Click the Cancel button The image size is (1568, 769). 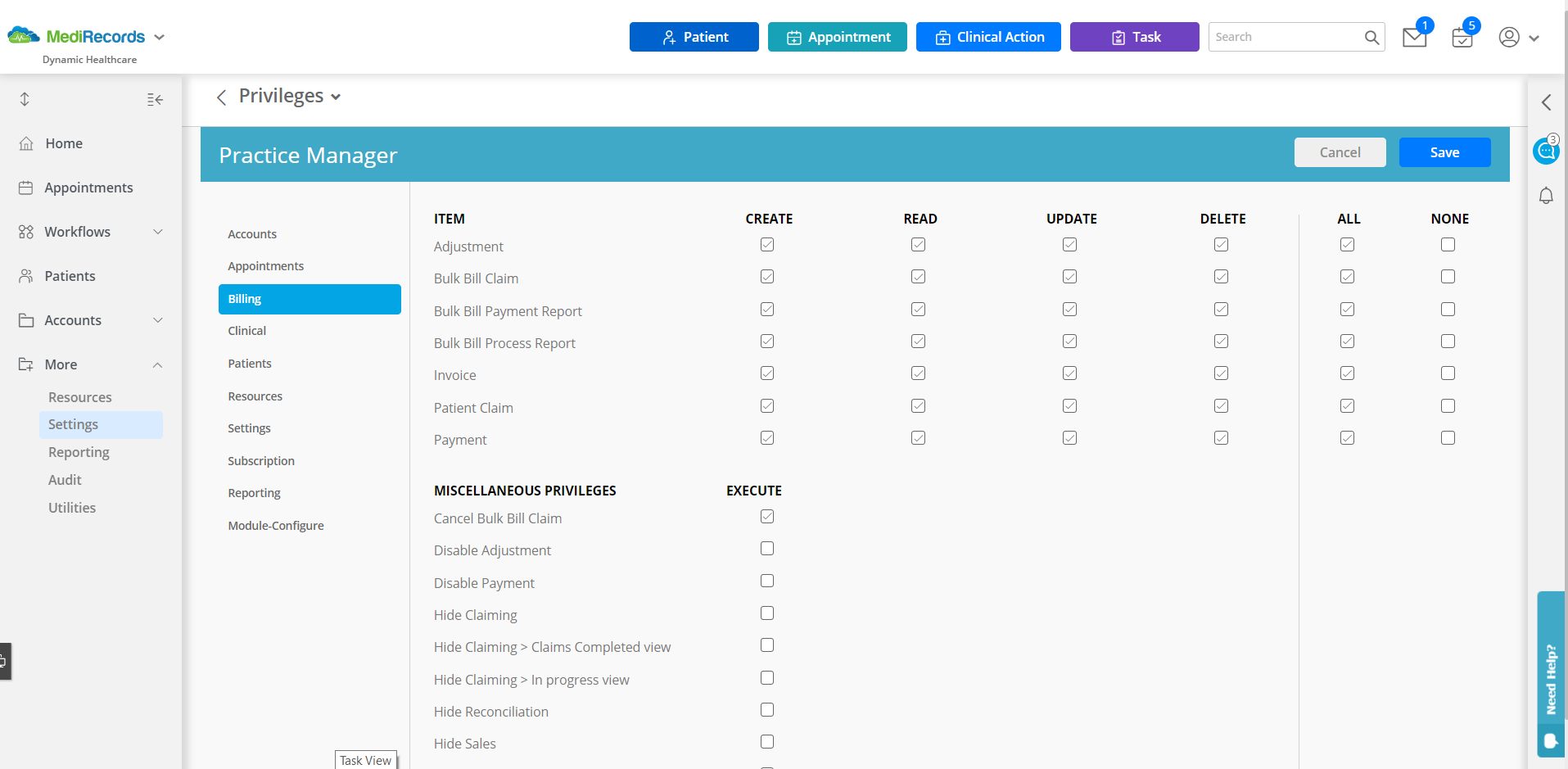coord(1340,152)
